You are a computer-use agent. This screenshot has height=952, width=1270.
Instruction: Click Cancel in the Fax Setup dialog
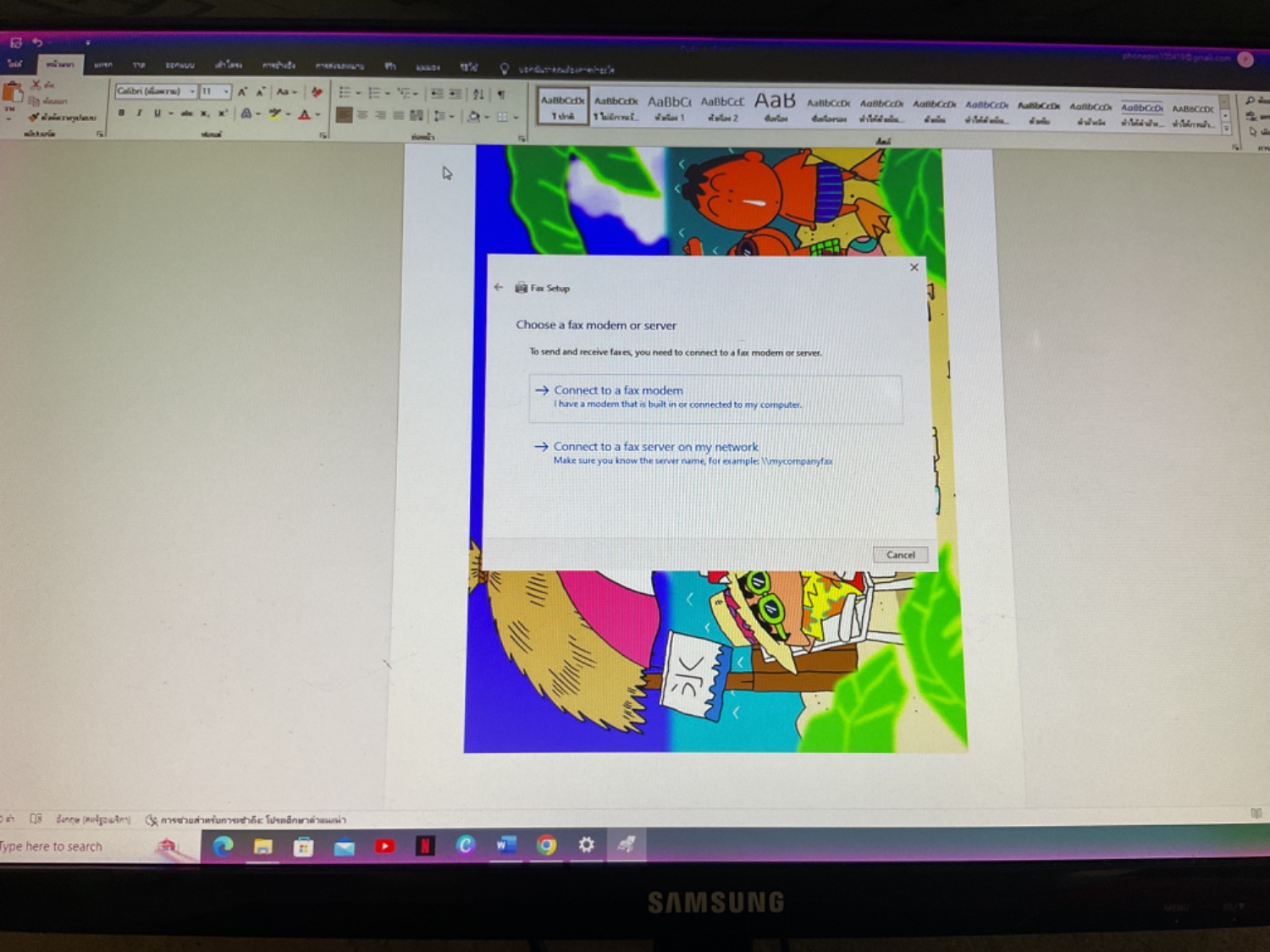[900, 555]
